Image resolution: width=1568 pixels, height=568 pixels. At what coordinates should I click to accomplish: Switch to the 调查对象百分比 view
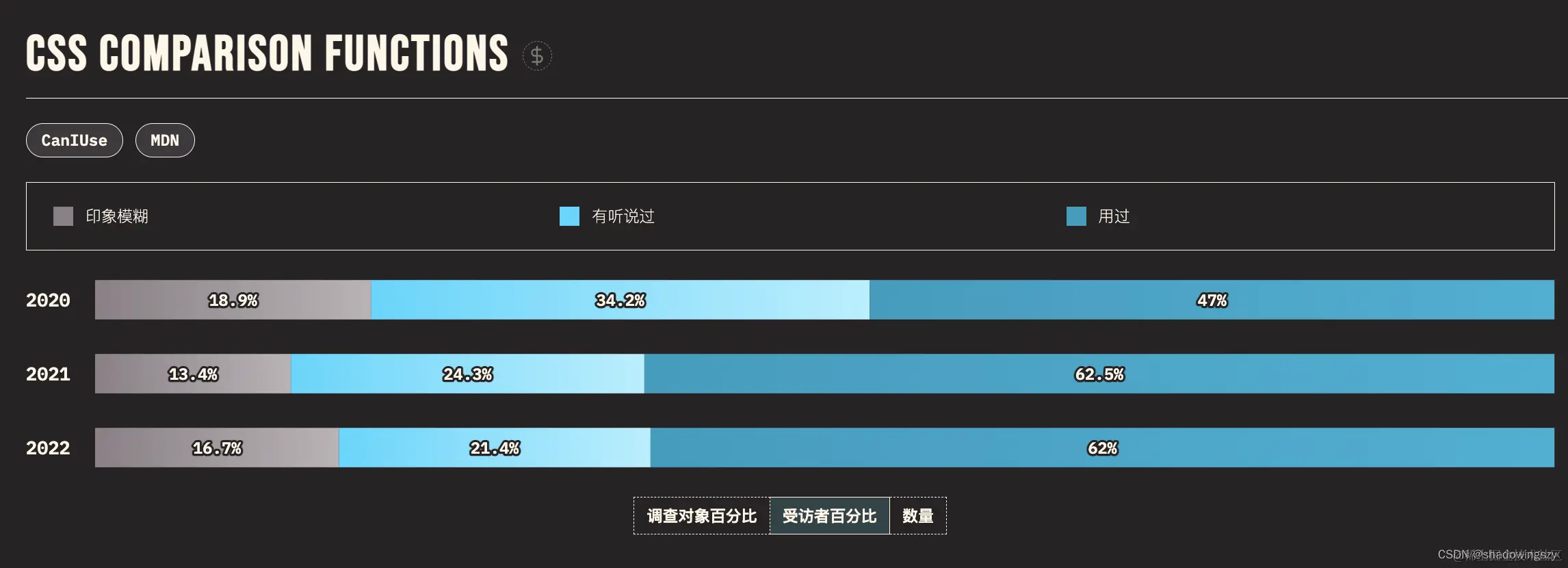(701, 516)
